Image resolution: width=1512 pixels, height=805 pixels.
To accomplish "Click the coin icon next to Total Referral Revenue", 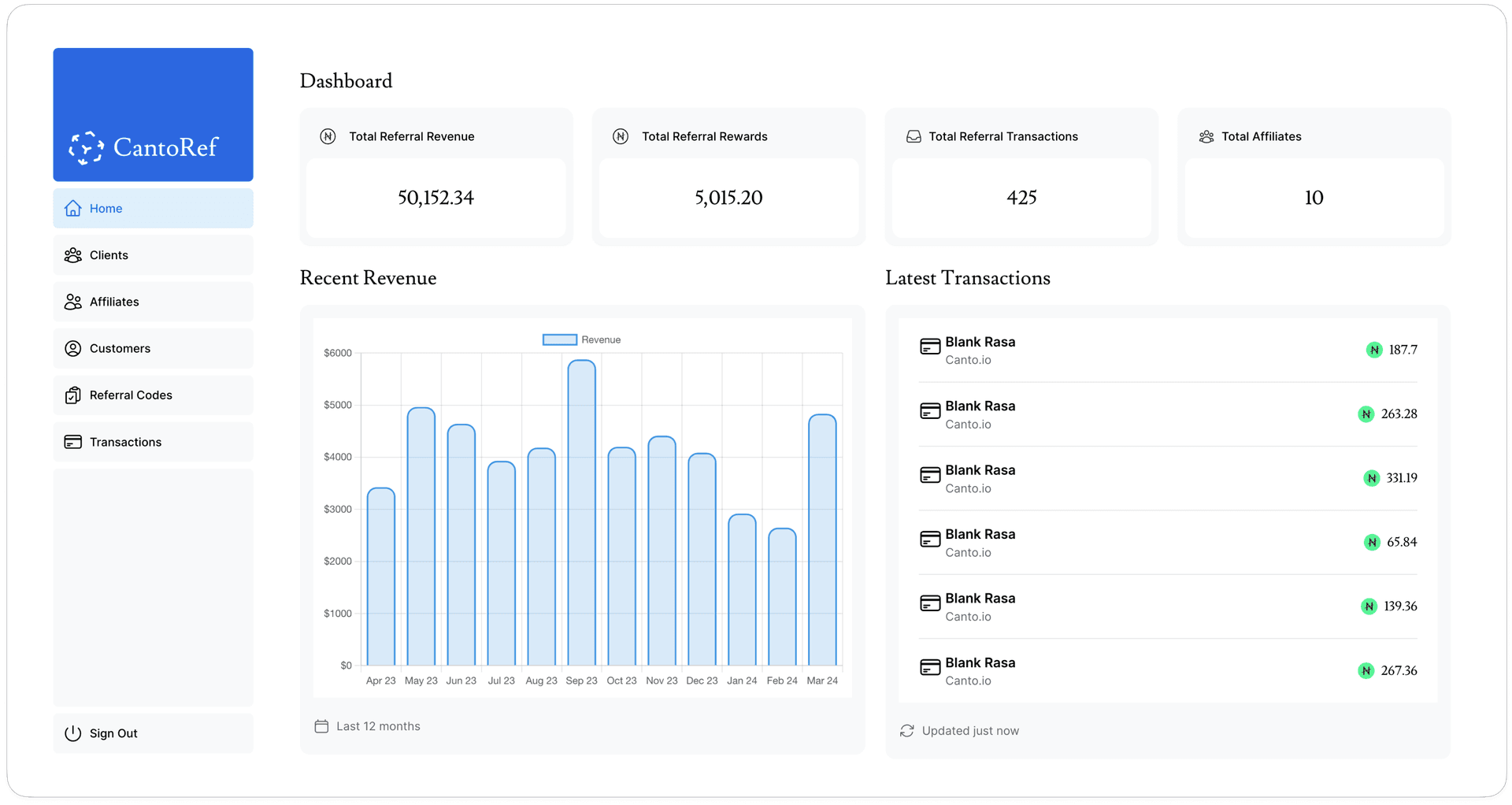I will click(328, 136).
